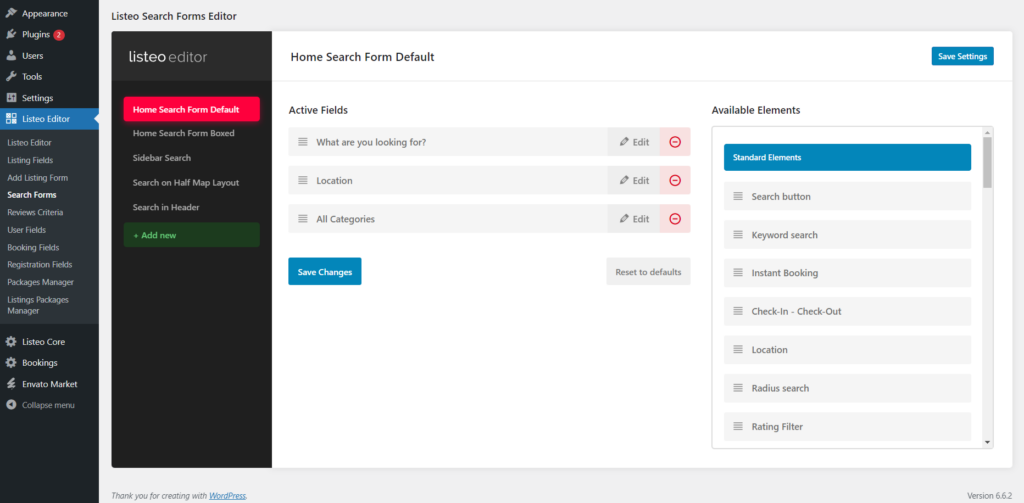
Task: Click the drag handle of Search button element
Action: pyautogui.click(x=738, y=196)
